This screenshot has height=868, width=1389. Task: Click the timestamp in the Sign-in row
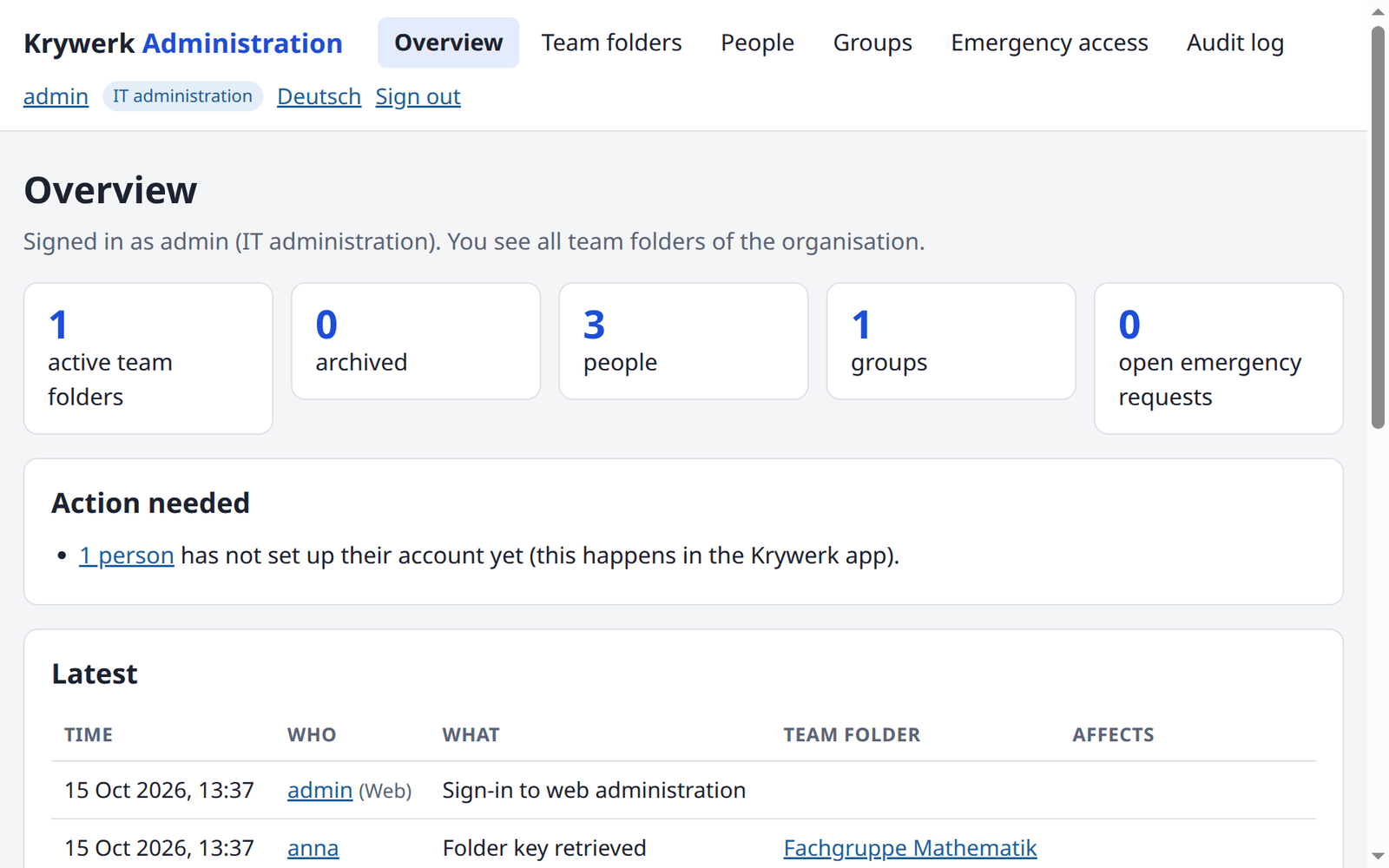(x=159, y=790)
